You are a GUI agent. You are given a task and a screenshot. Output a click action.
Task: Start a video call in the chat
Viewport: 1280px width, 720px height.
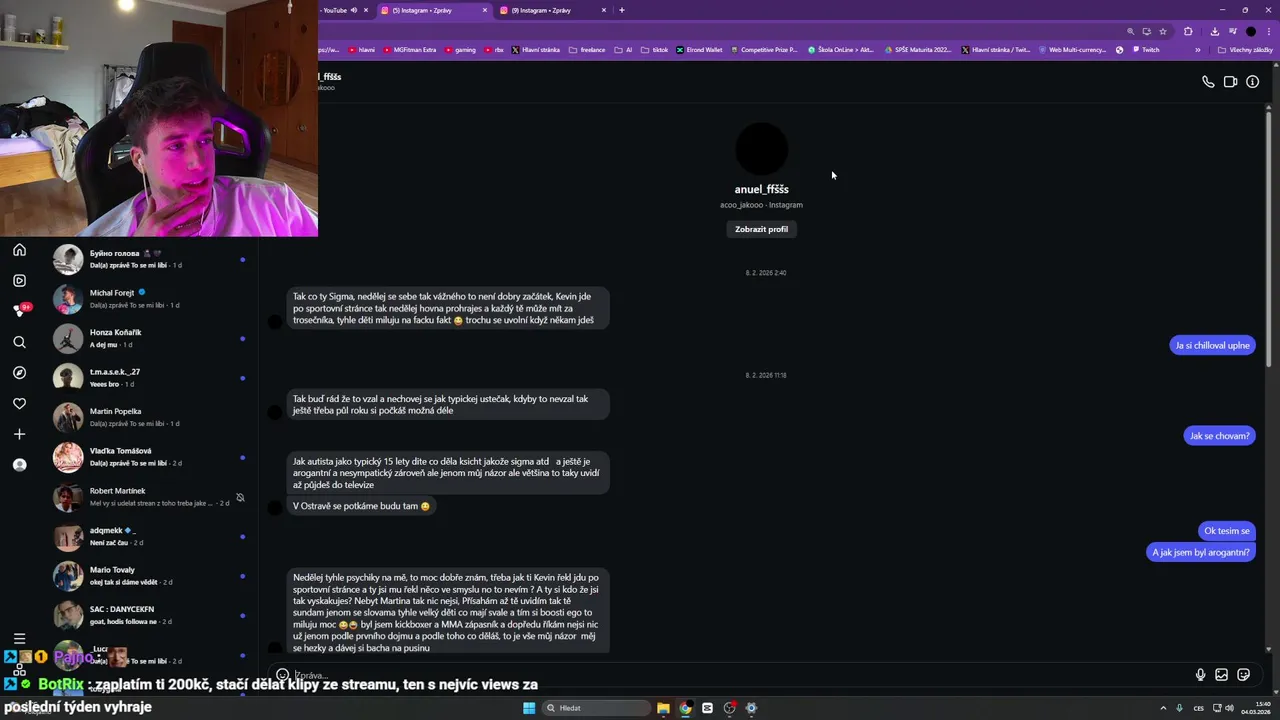coord(1230,82)
